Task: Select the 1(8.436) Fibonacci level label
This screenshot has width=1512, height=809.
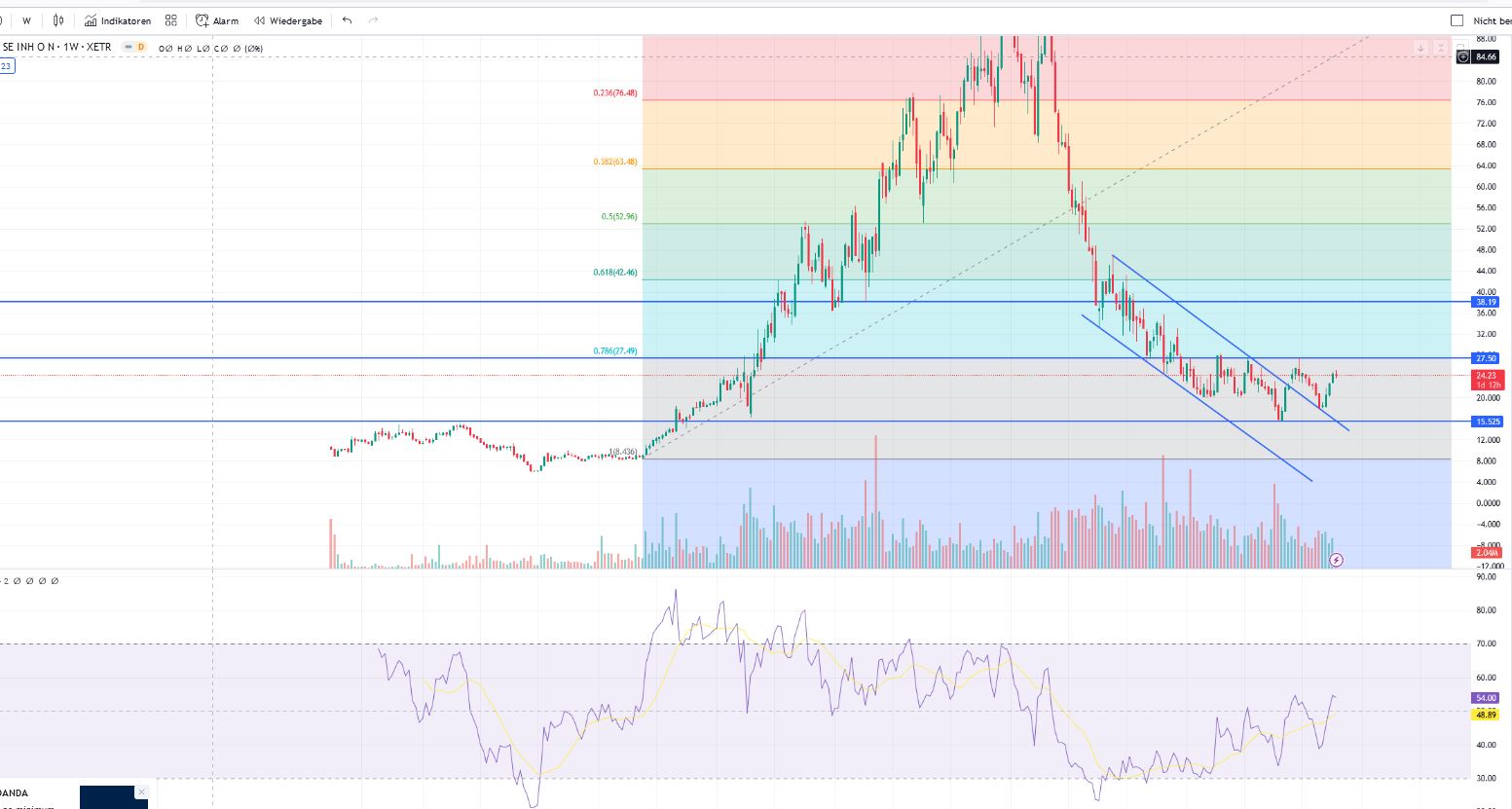Action: pyautogui.click(x=623, y=452)
